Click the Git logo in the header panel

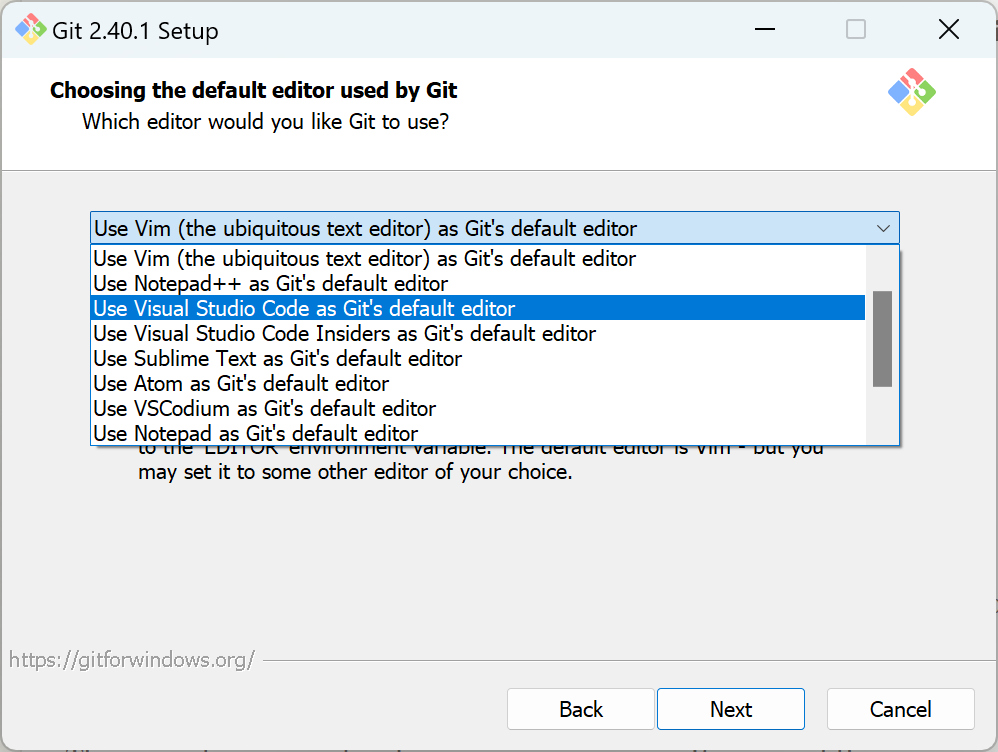(x=911, y=92)
